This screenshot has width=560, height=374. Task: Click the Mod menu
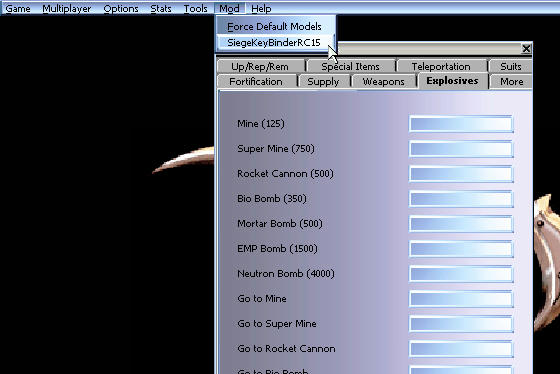coord(229,8)
